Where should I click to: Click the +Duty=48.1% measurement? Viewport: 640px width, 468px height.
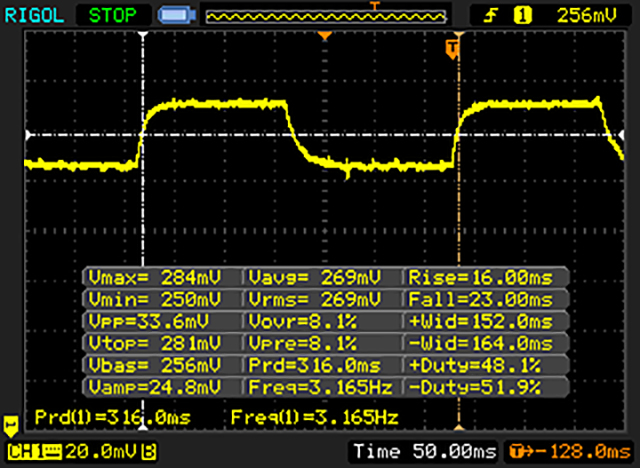(475, 365)
